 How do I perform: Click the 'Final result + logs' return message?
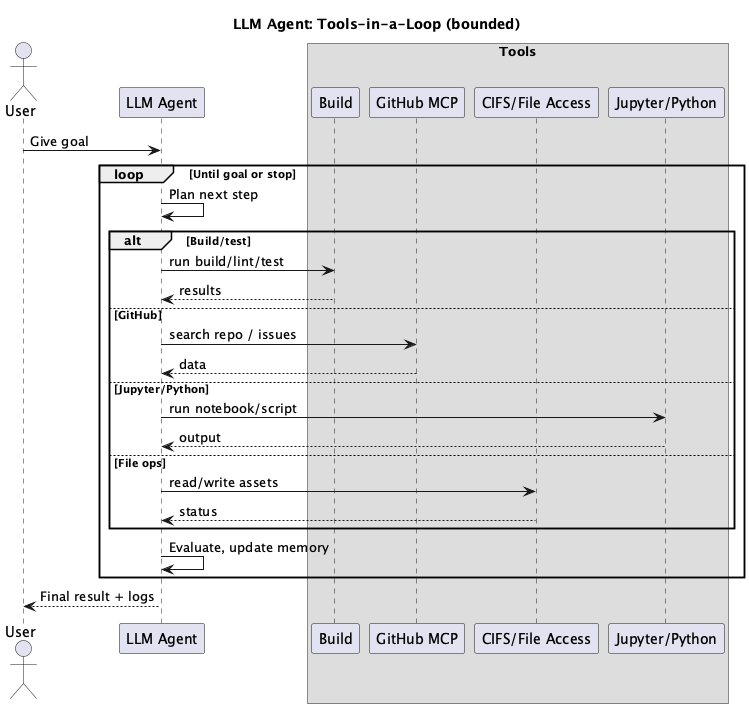(97, 596)
